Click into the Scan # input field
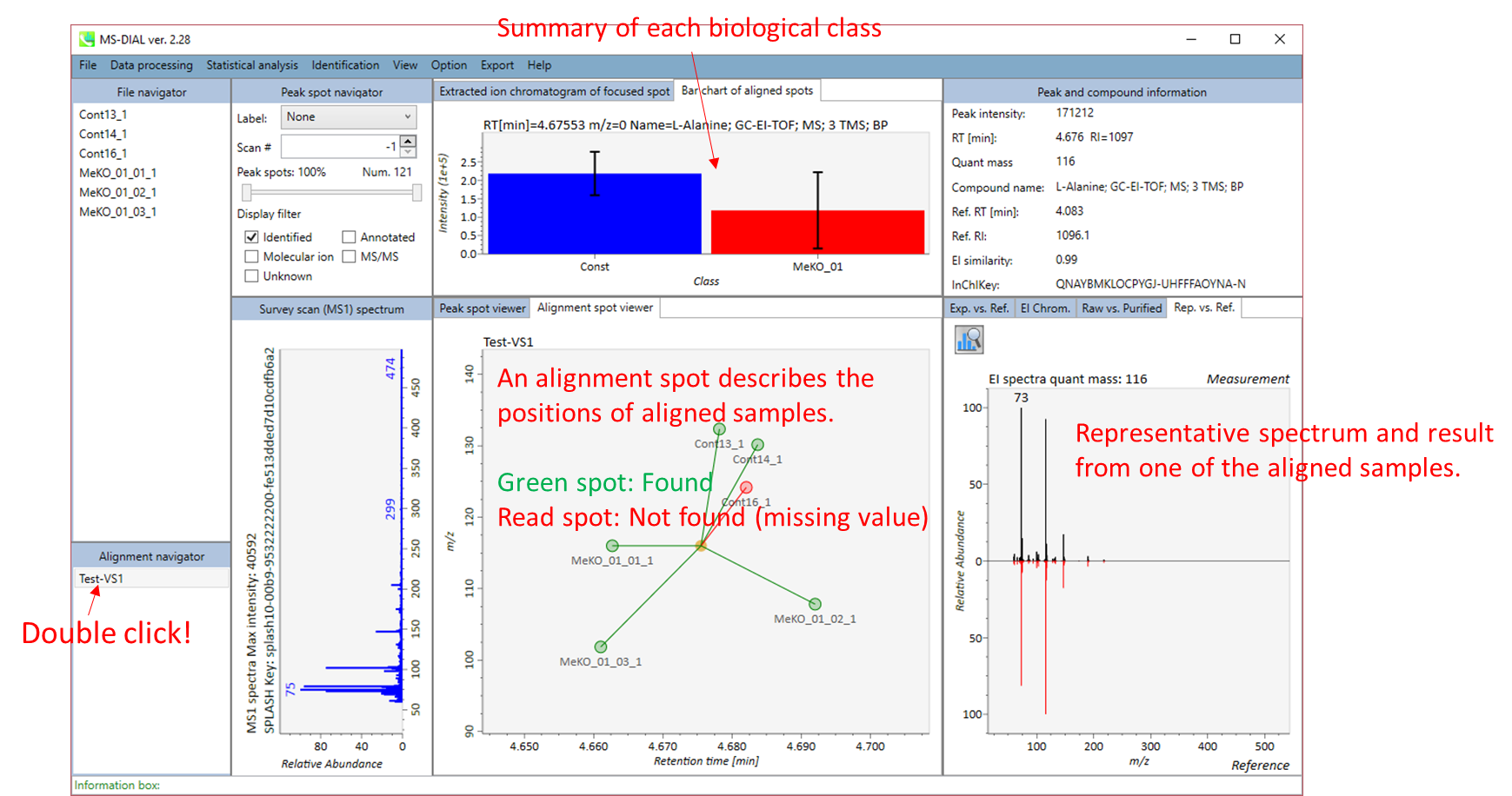The width and height of the screenshot is (1512, 796). point(340,147)
